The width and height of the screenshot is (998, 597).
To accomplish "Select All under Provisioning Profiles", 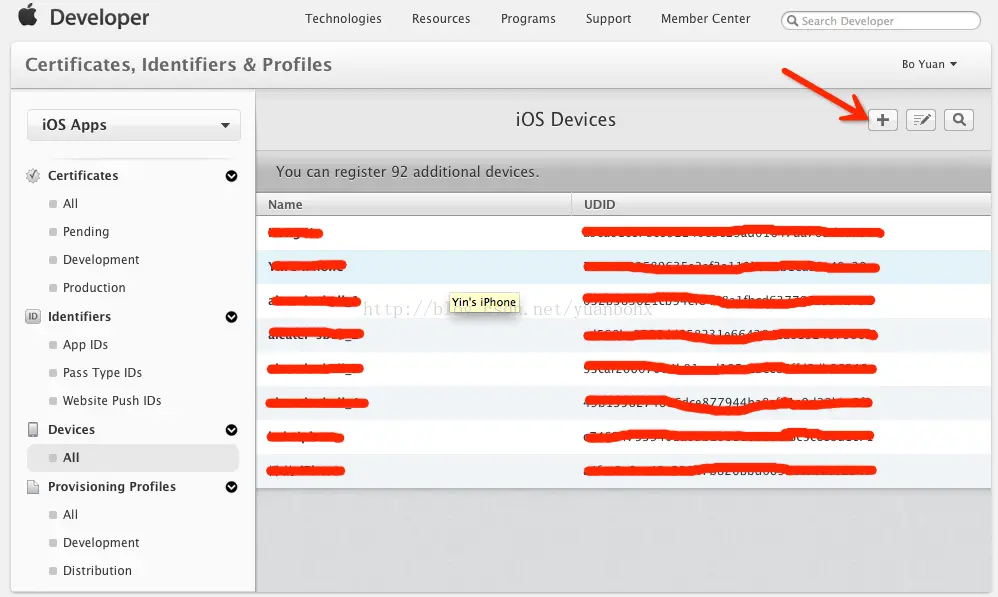I will pos(70,515).
